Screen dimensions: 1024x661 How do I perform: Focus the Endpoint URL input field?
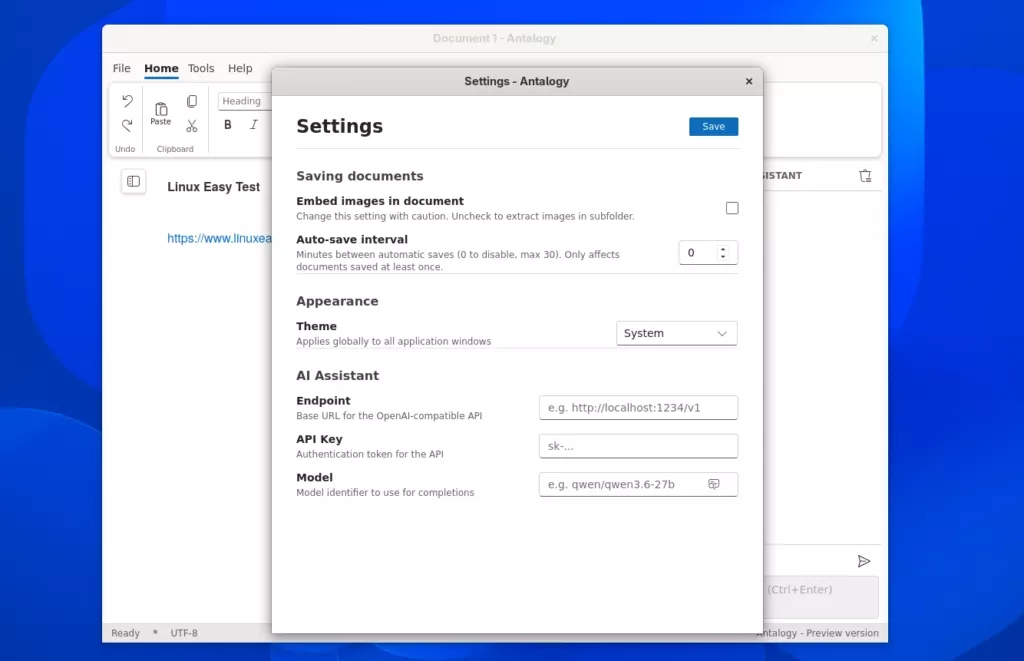pos(638,408)
